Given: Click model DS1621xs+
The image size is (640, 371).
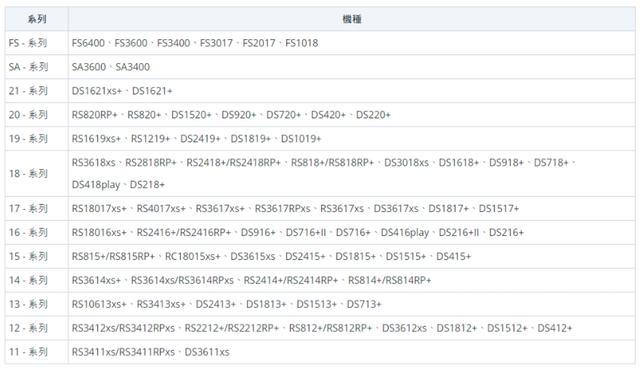Looking at the screenshot, I should click(97, 91).
